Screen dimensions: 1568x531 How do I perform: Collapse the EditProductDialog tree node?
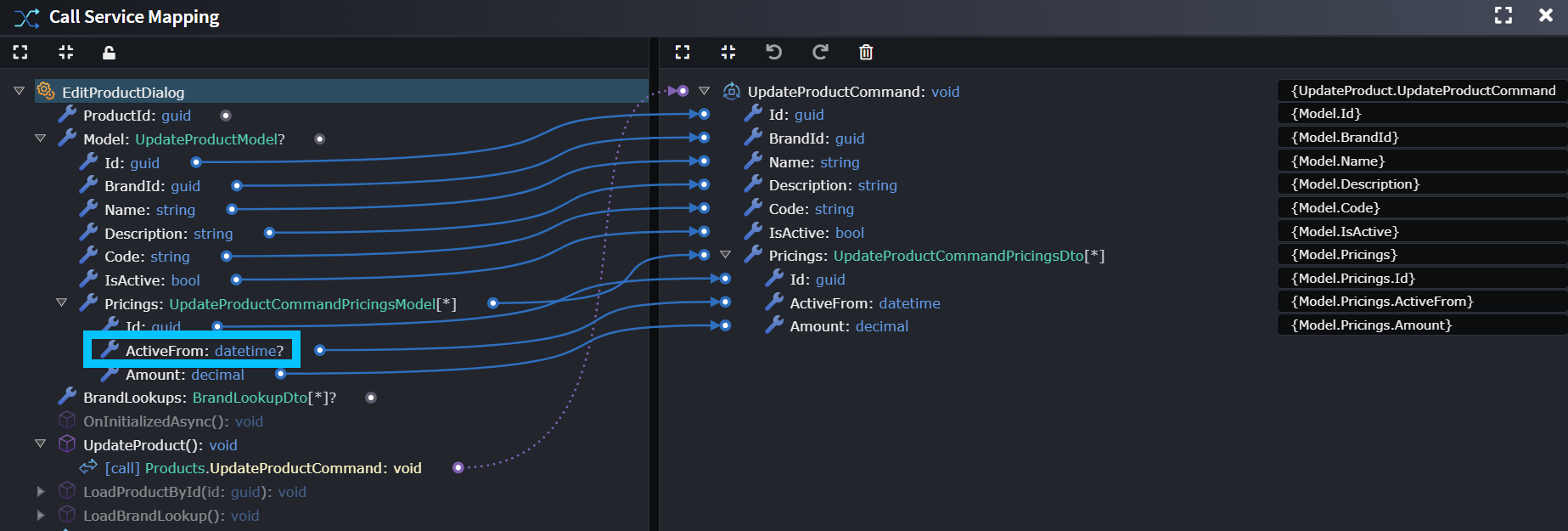(19, 91)
